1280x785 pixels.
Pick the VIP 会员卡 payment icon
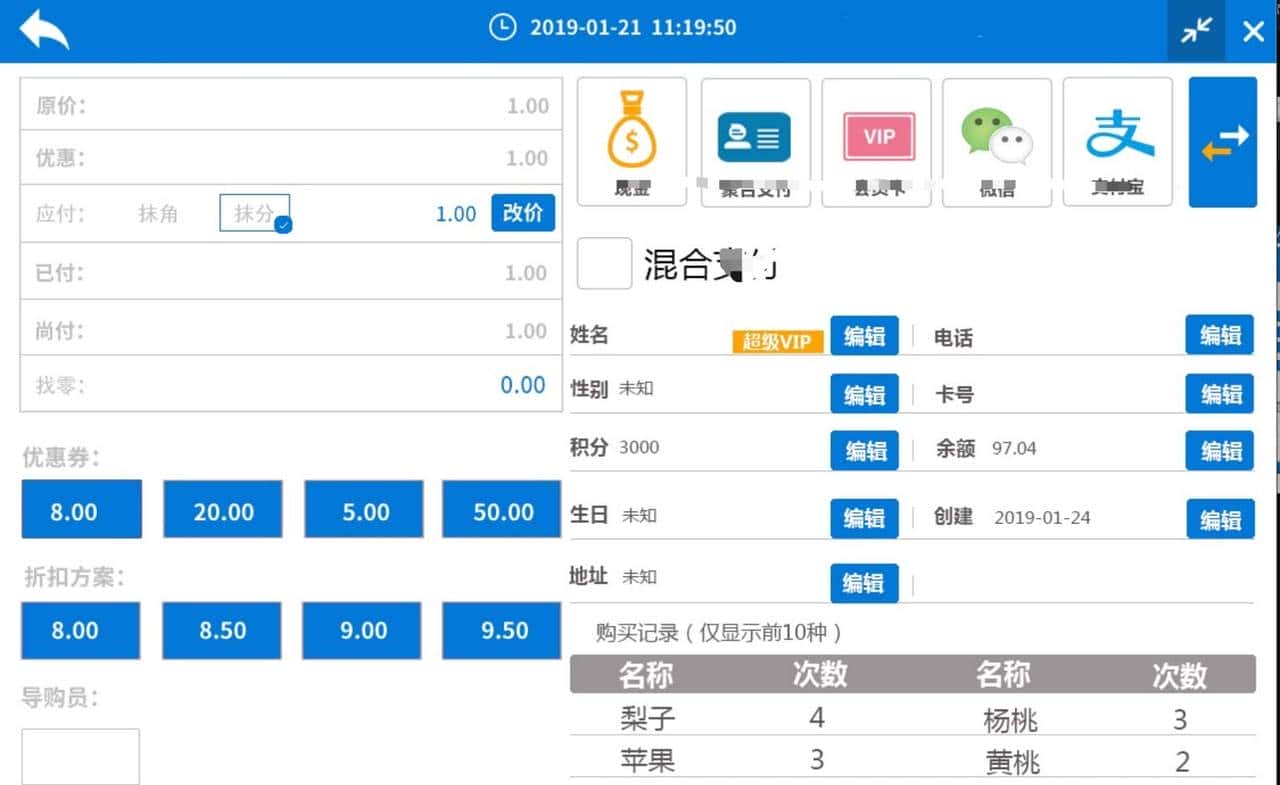877,140
